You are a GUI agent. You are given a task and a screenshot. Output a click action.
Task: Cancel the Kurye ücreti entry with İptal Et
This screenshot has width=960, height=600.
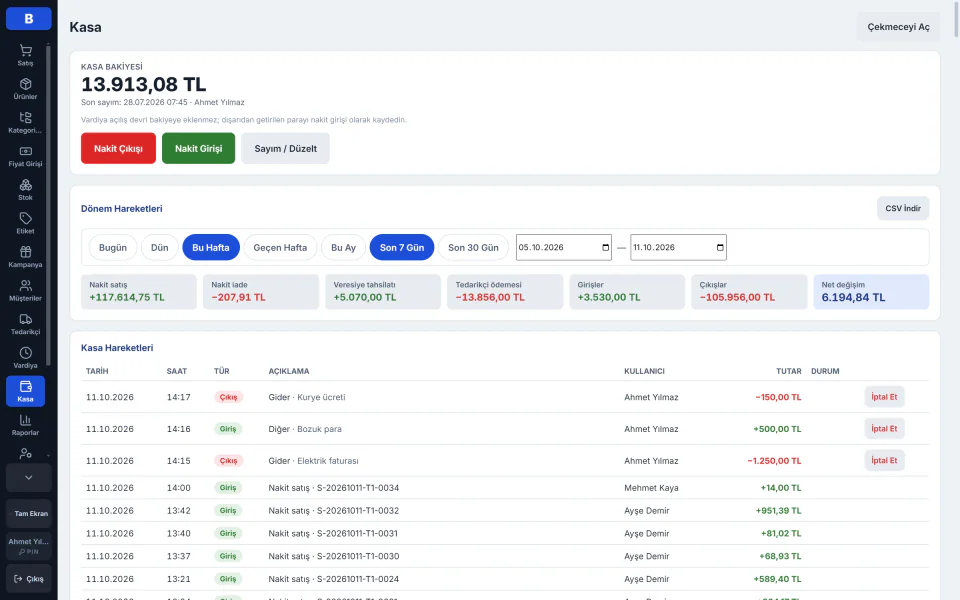pos(884,397)
